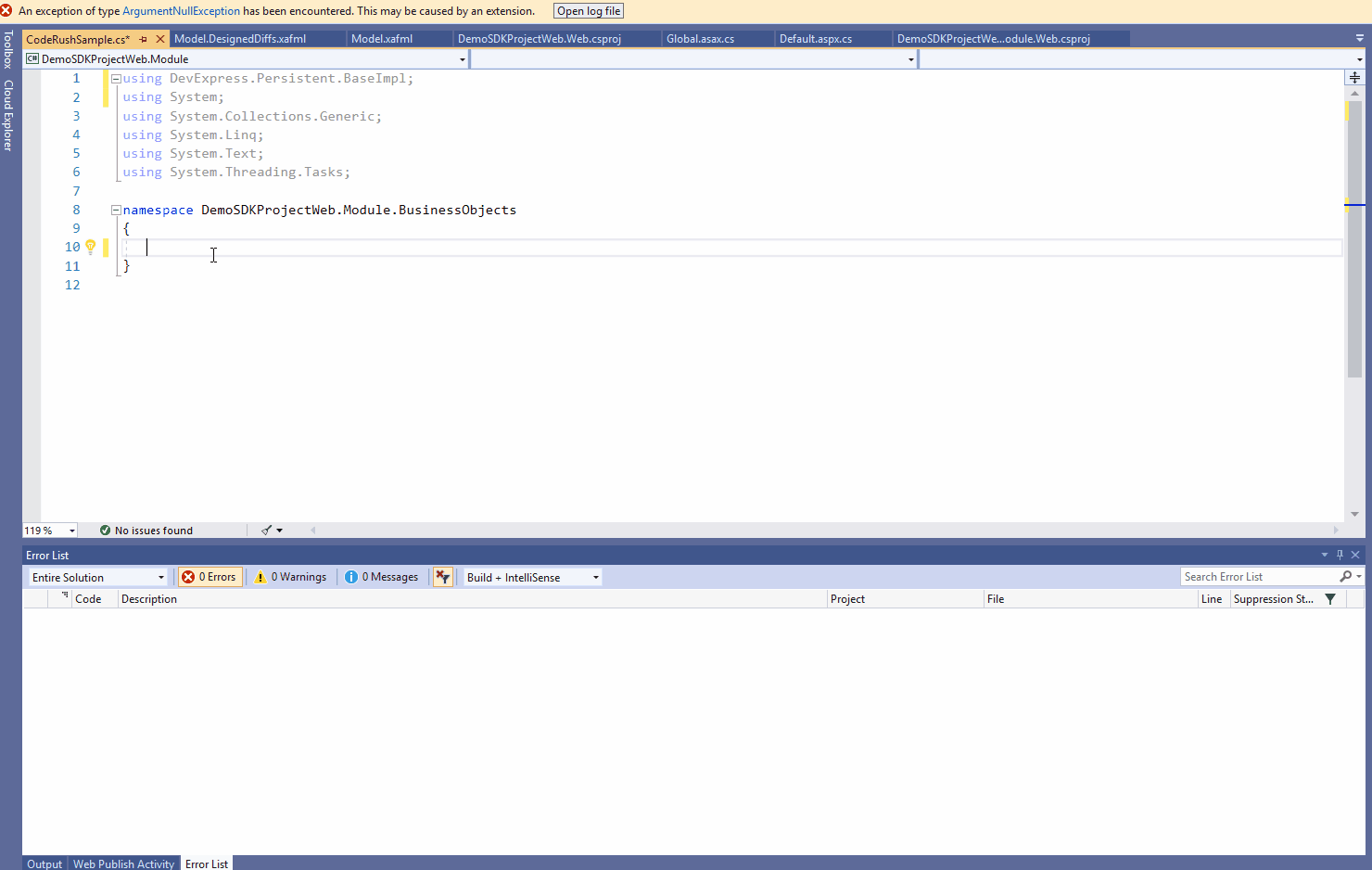
Task: Click the search magnifier icon
Action: coord(1346,577)
